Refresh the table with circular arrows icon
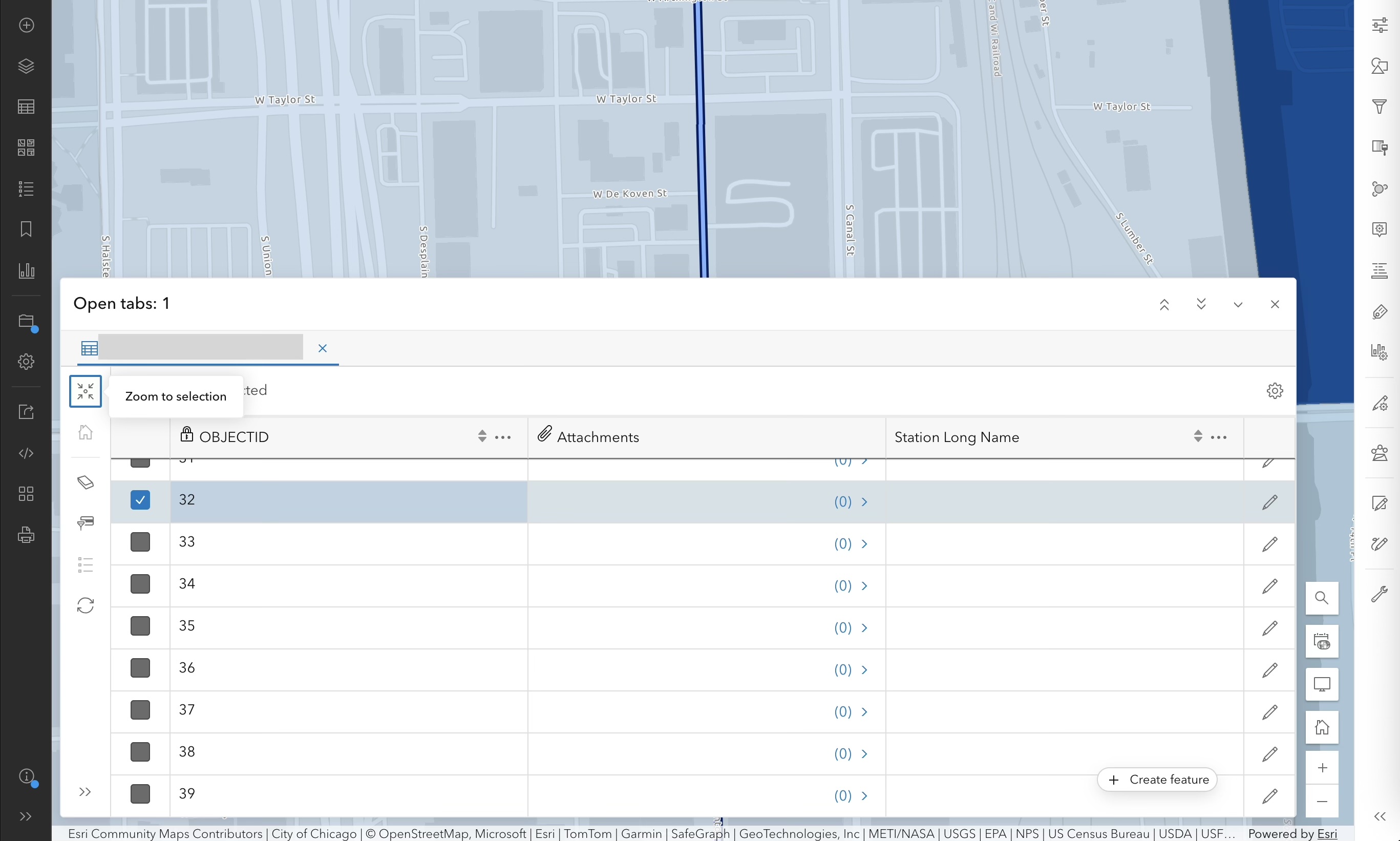The image size is (1400, 841). (86, 605)
